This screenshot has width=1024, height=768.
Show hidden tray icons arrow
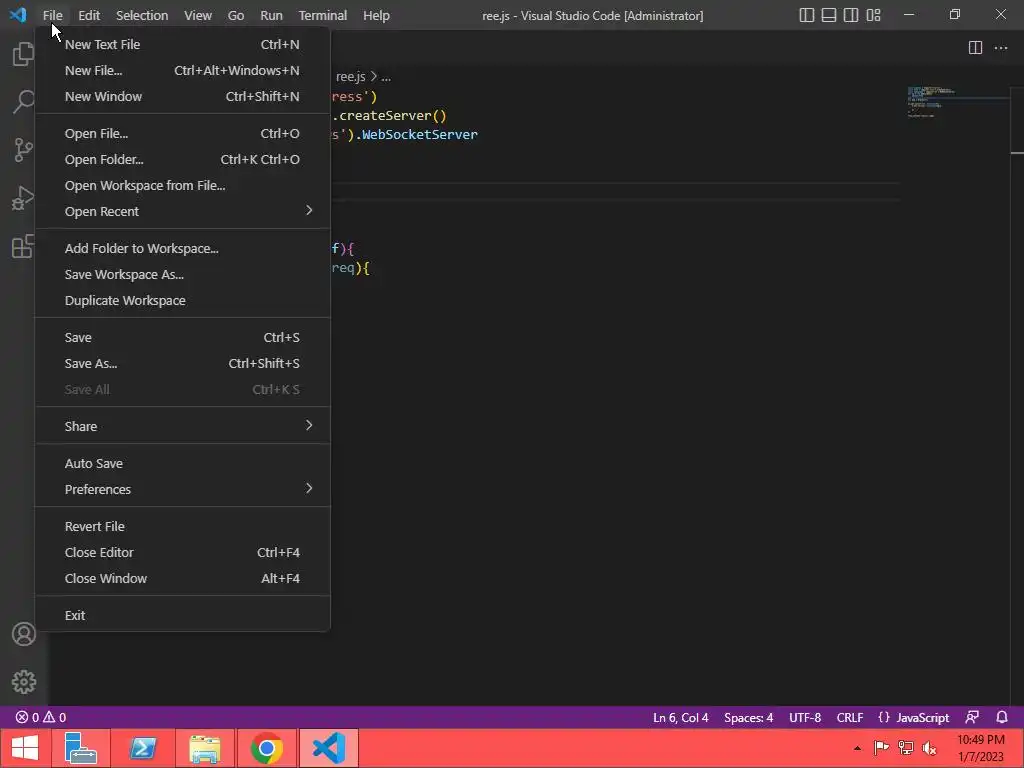tap(857, 748)
